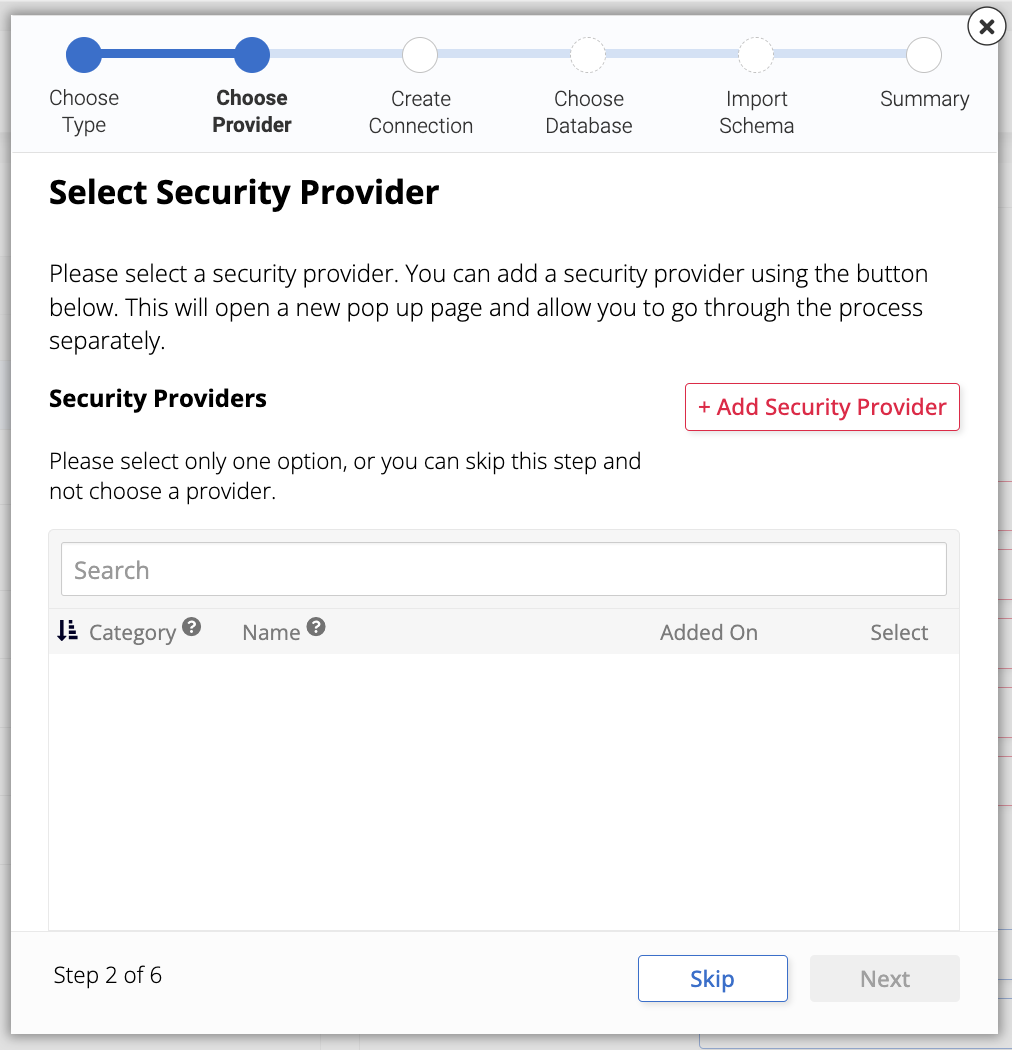Click inside the provider Search field
1012x1050 pixels.
click(504, 568)
